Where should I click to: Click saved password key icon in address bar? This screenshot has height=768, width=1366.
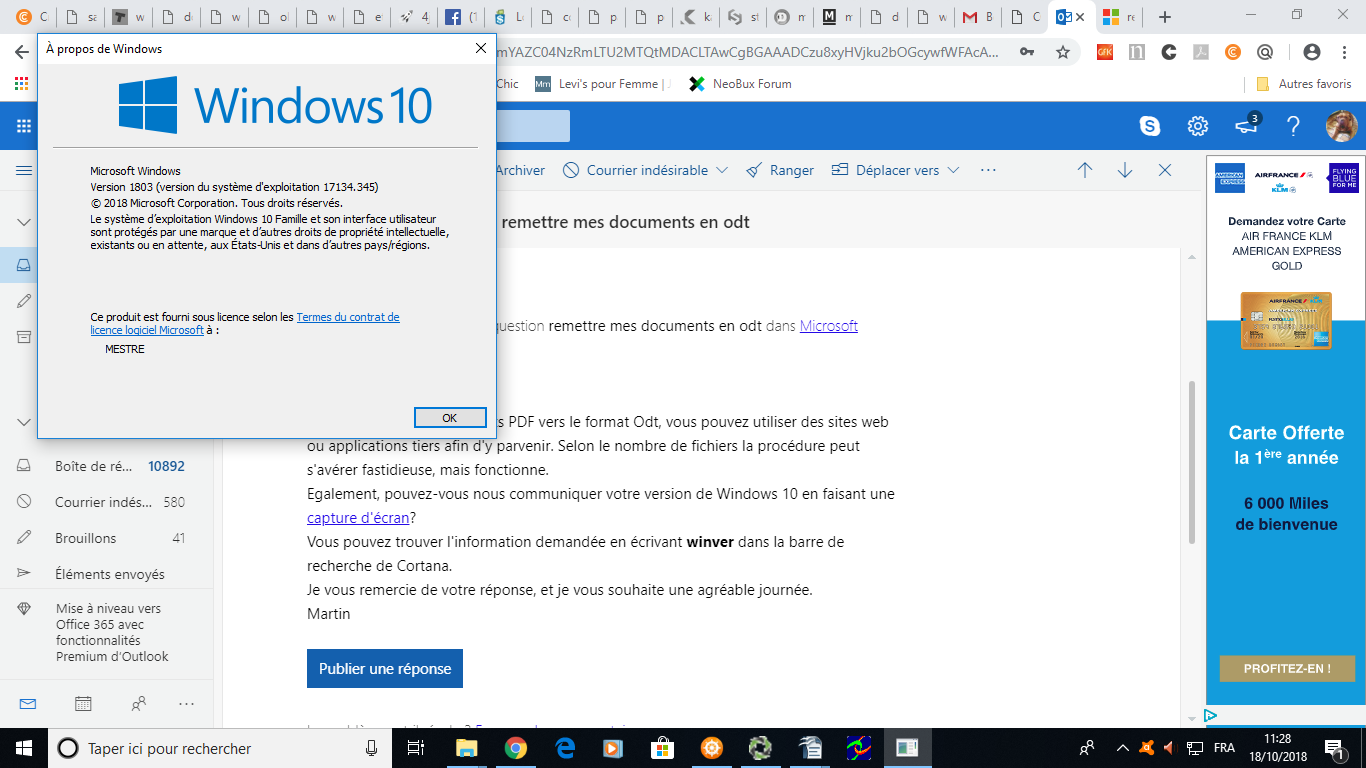1027,52
